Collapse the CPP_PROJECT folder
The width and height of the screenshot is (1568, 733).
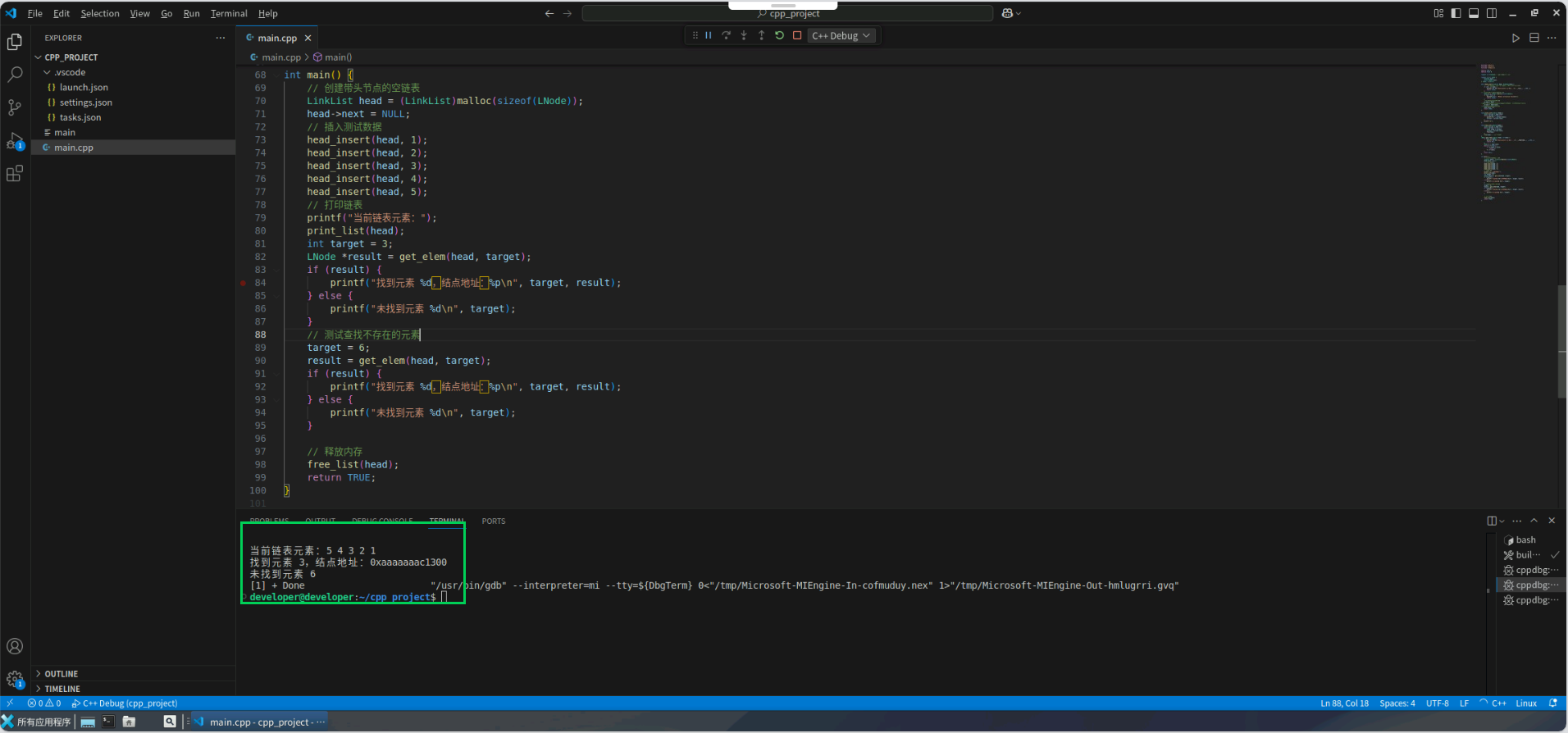tap(70, 57)
